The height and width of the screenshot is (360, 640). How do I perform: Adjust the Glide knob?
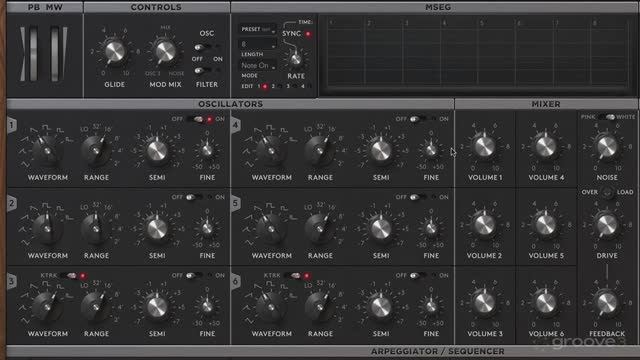115,52
